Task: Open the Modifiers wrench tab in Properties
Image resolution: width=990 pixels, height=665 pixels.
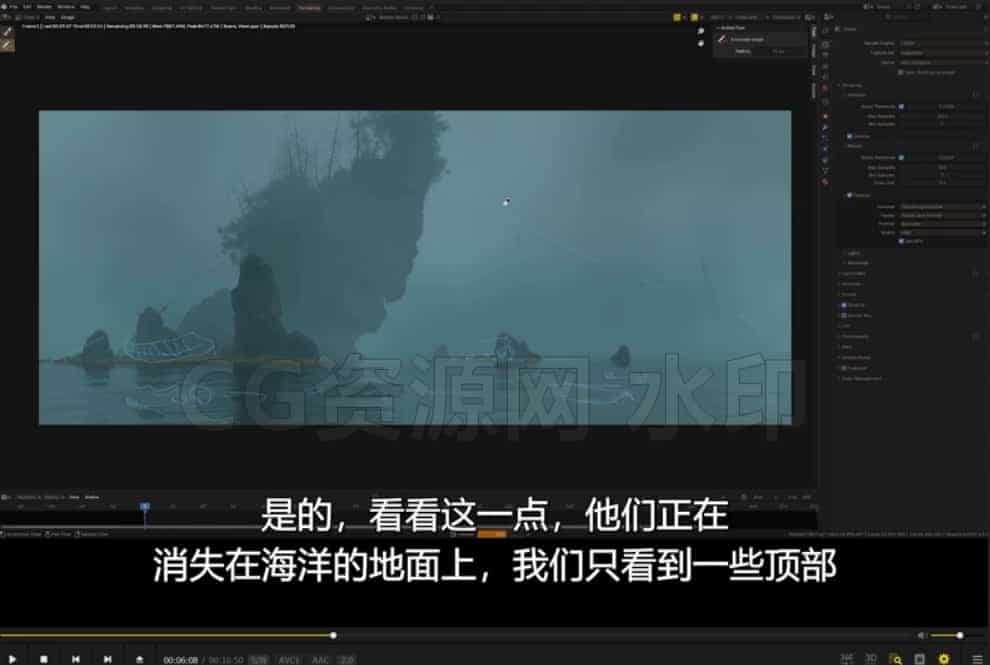Action: click(825, 127)
